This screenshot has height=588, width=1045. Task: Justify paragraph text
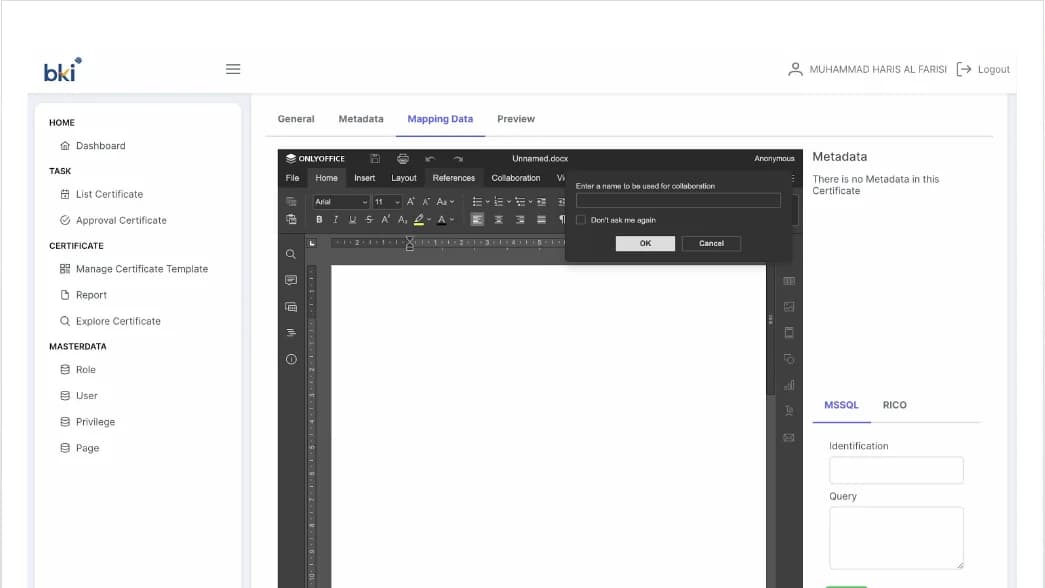coord(541,219)
